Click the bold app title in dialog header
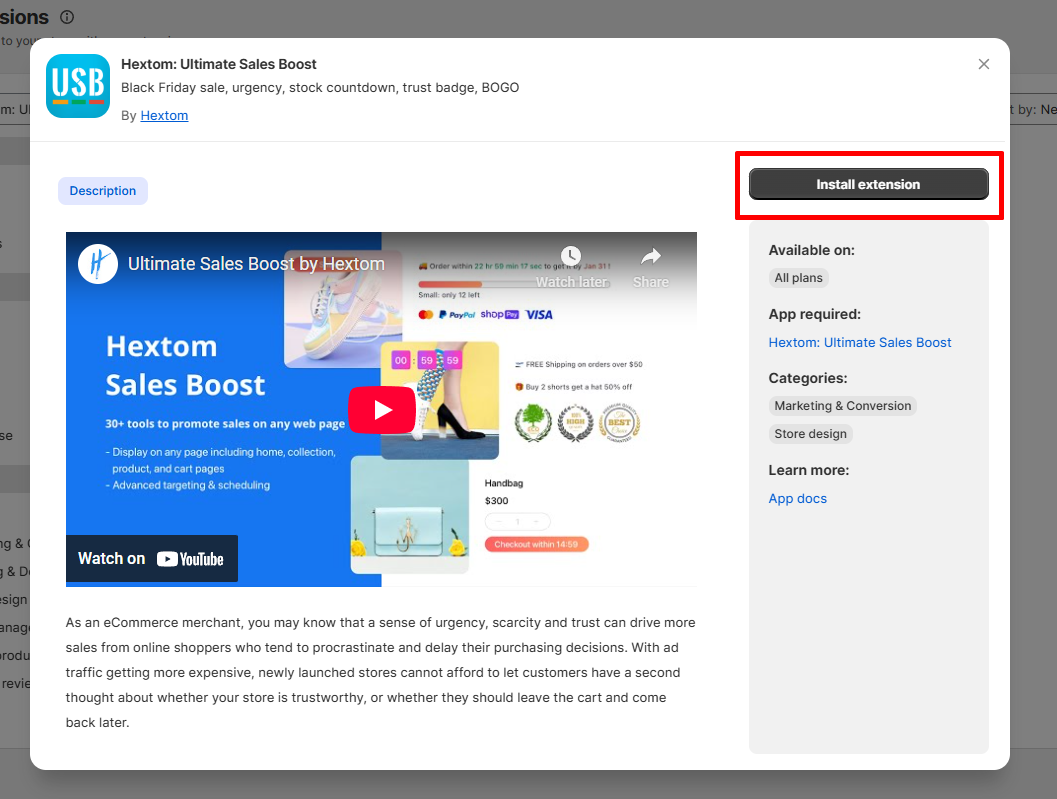Screen dimensions: 1057x799 click(x=219, y=64)
